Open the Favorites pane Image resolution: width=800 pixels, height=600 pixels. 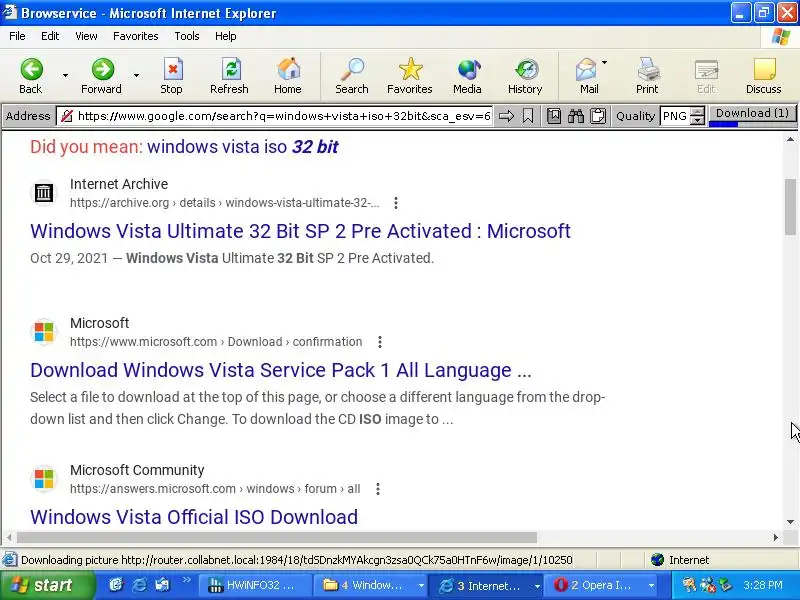410,76
